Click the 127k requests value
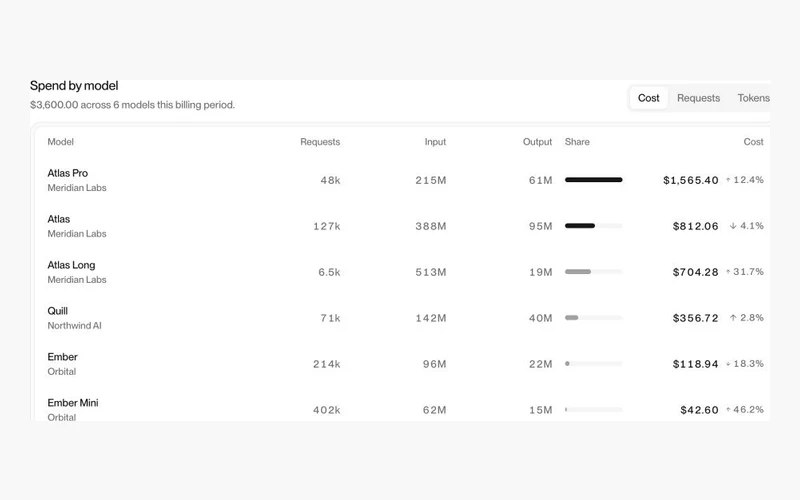The image size is (800, 500). tap(327, 226)
